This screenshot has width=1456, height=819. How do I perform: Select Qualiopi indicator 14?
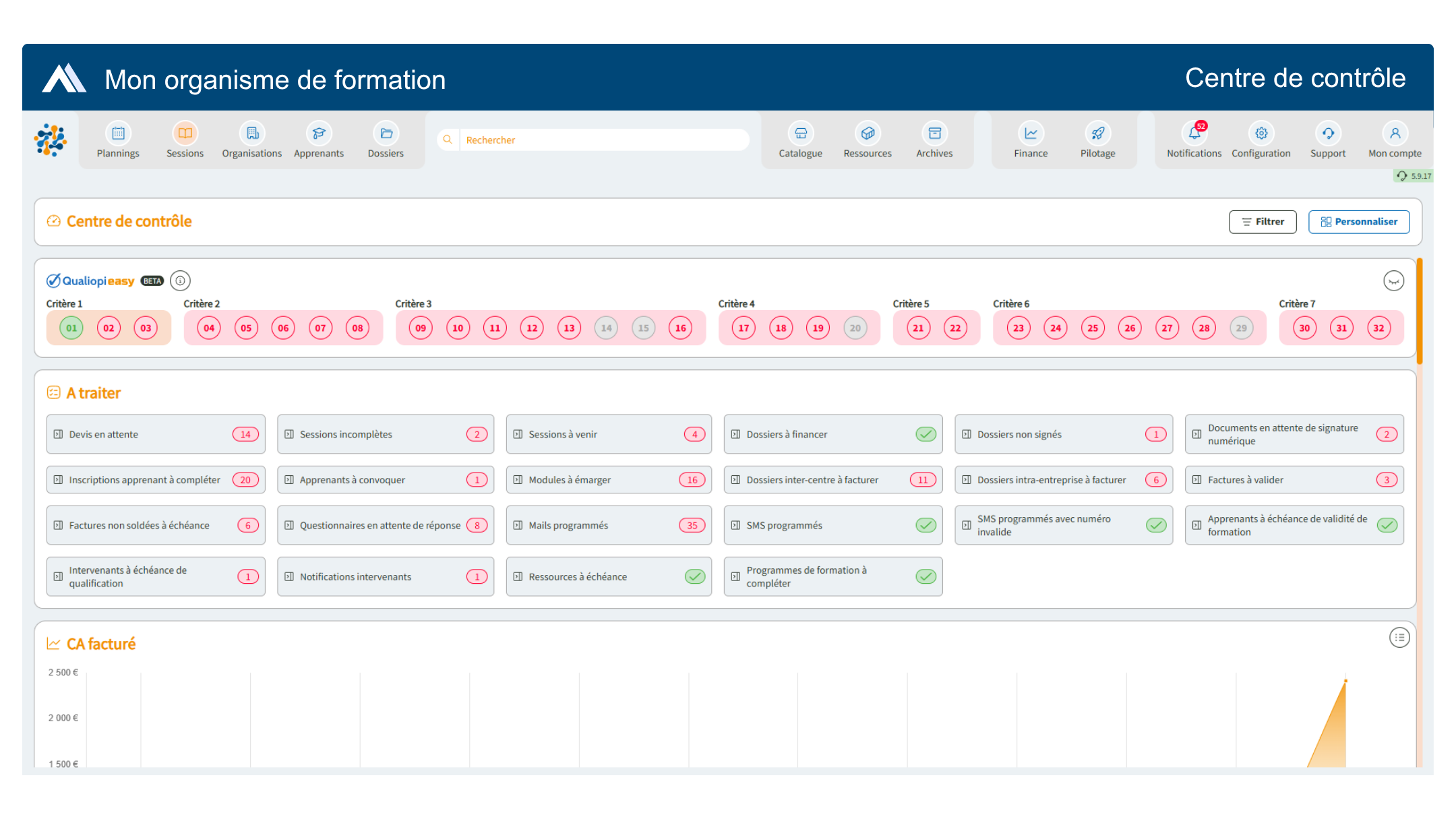(606, 328)
